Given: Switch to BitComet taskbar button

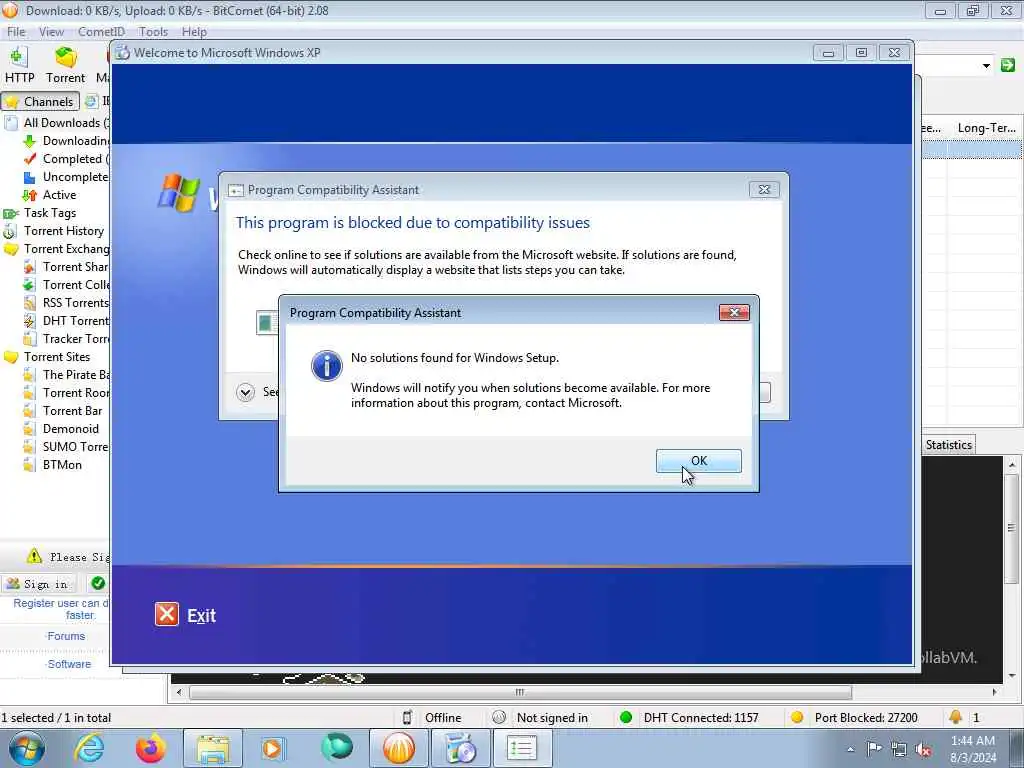Looking at the screenshot, I should (398, 748).
